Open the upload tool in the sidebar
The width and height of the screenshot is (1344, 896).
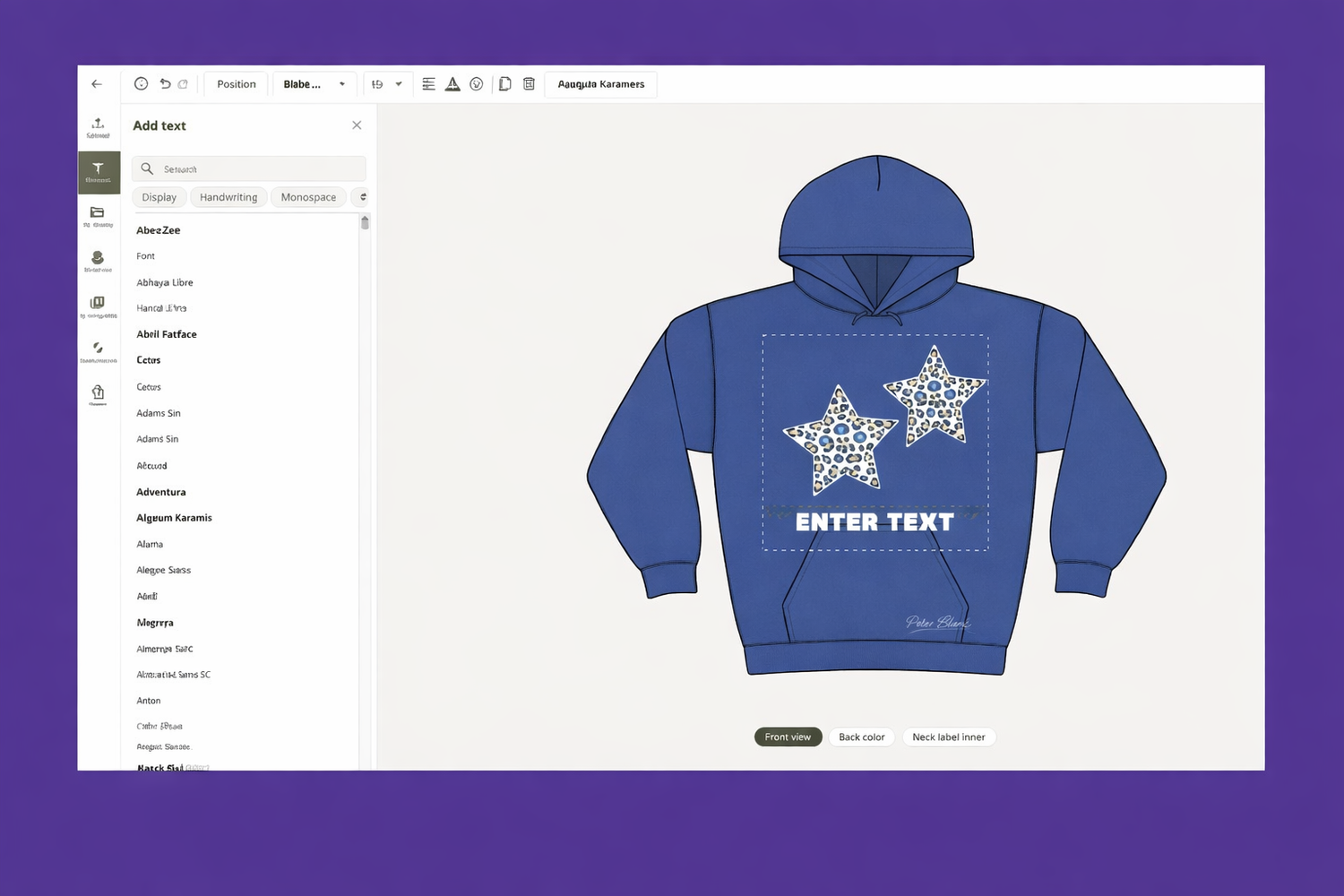click(x=99, y=127)
